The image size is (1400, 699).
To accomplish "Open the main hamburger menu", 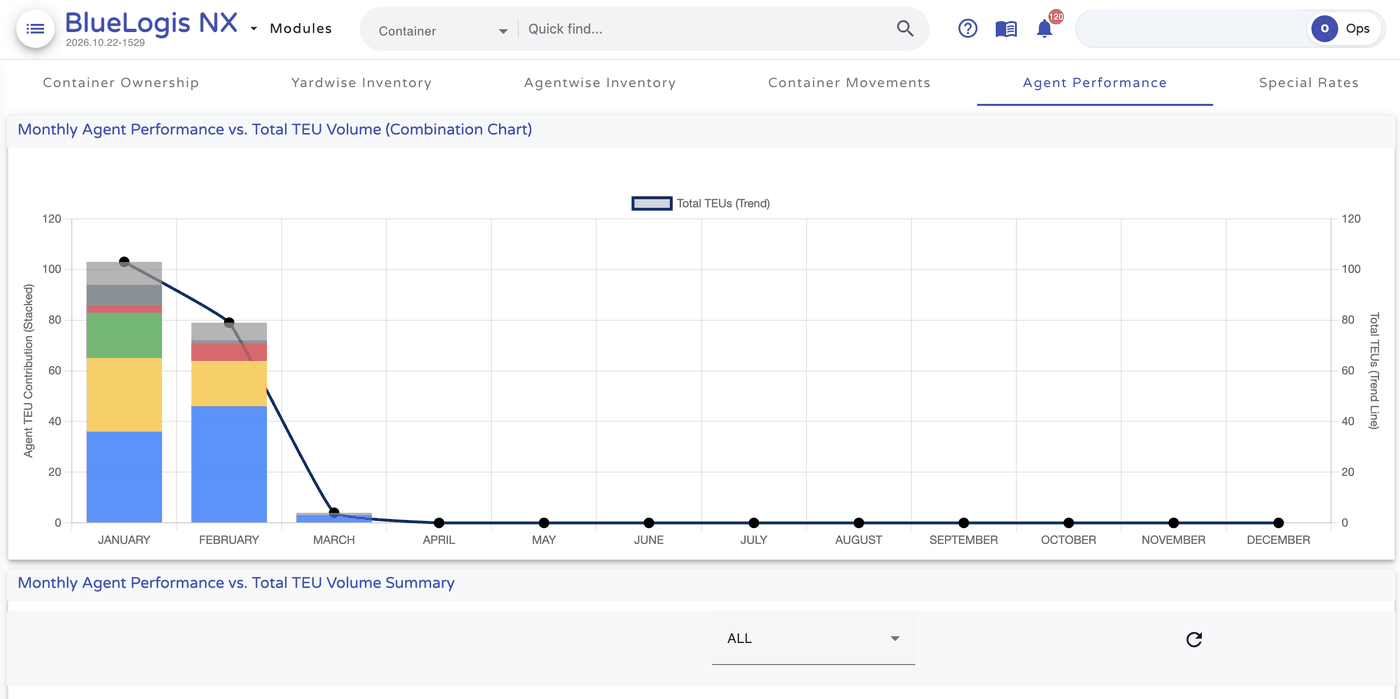I will click(35, 29).
